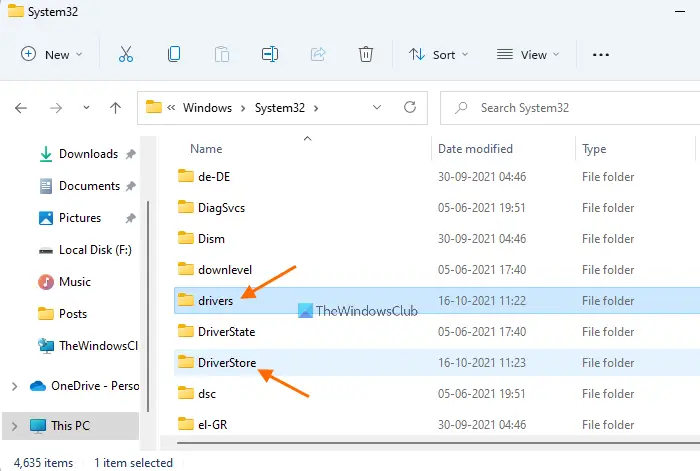Select Local Disk (F:) in sidebar
This screenshot has width=700, height=471.
(95, 250)
